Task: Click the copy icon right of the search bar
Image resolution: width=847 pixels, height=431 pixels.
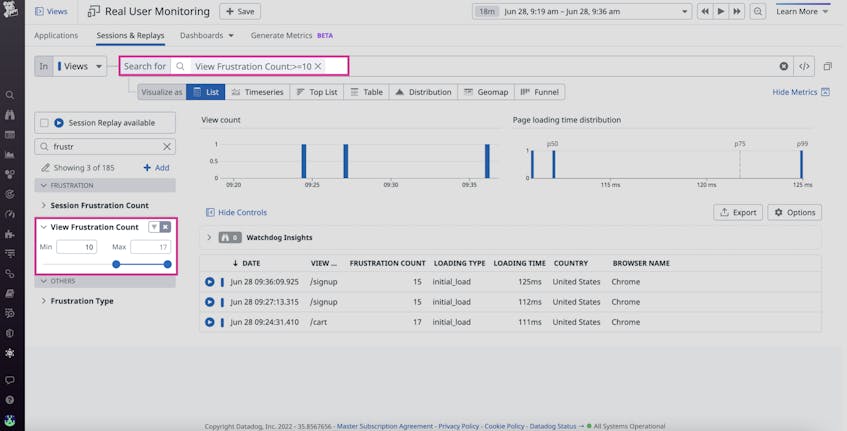Action: coord(828,66)
